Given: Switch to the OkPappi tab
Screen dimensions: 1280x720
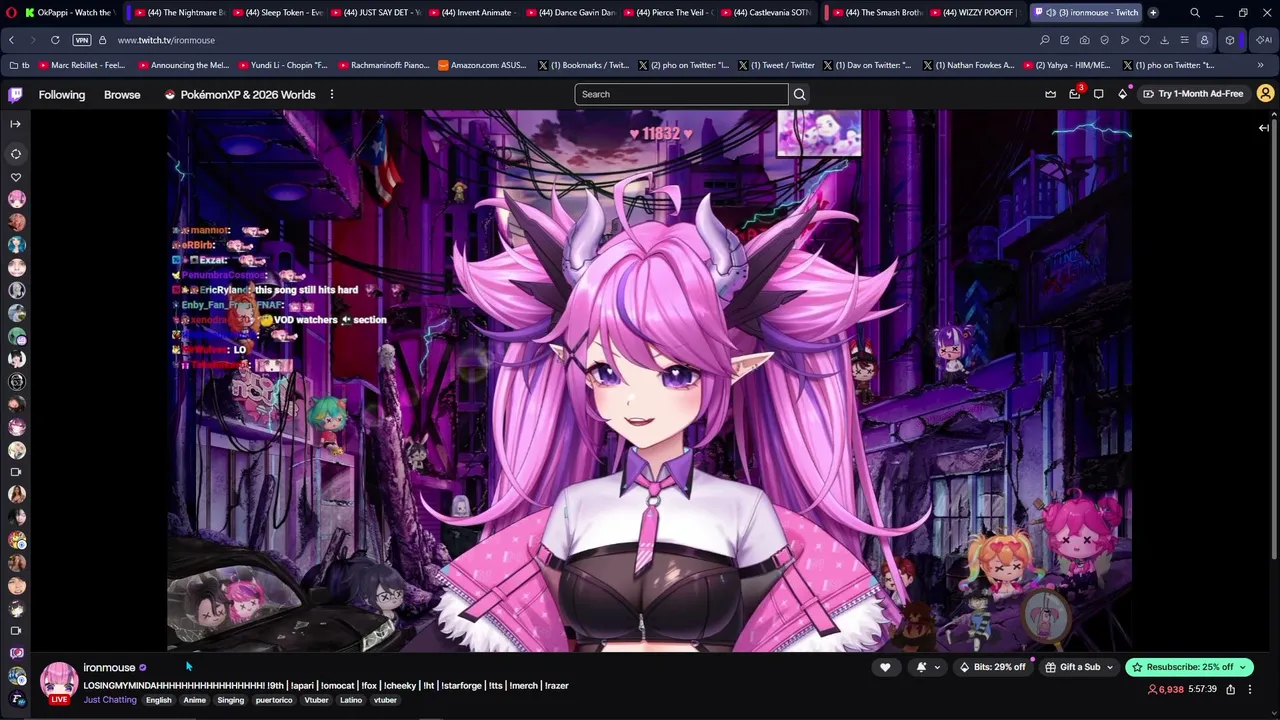Looking at the screenshot, I should (69, 13).
